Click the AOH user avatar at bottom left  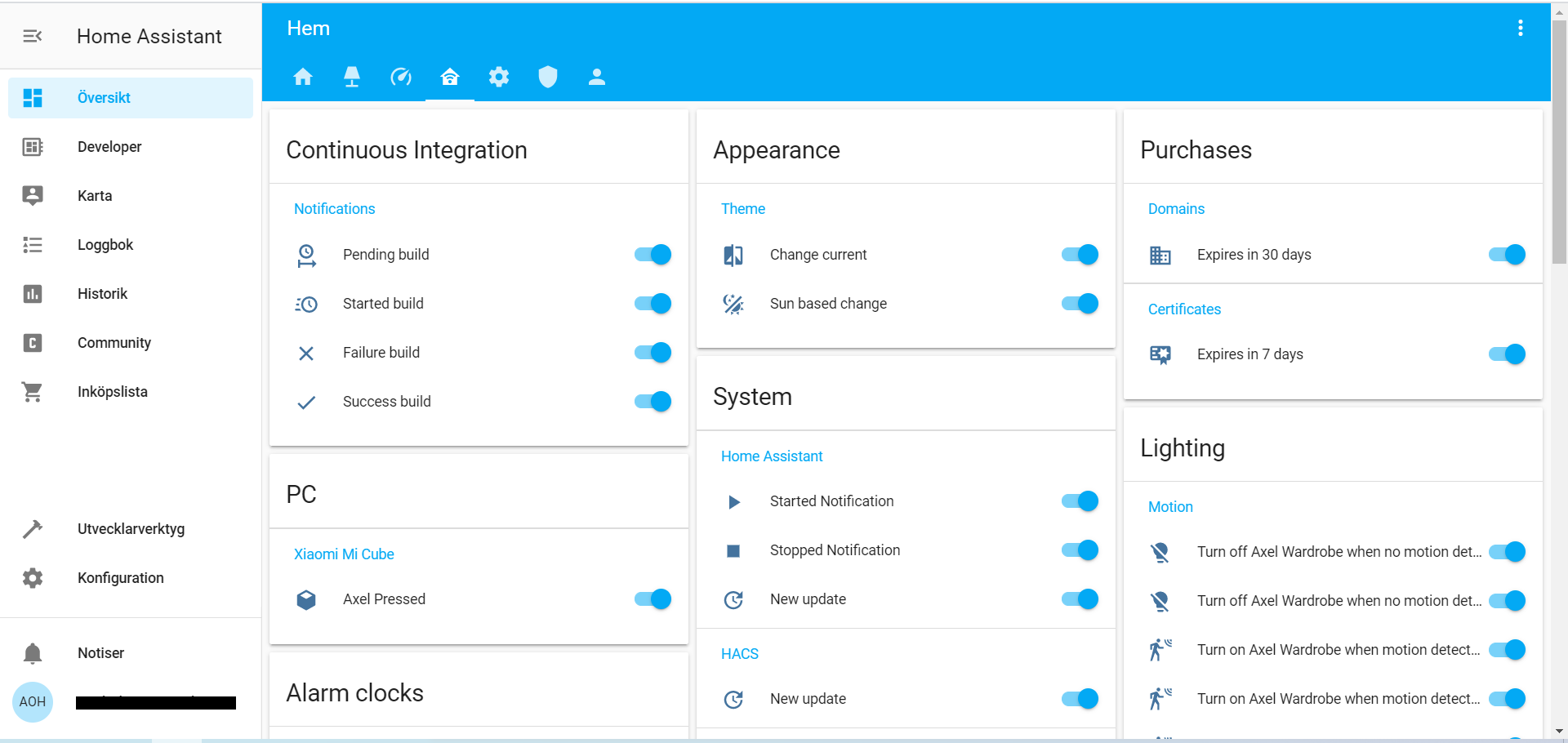click(x=33, y=701)
